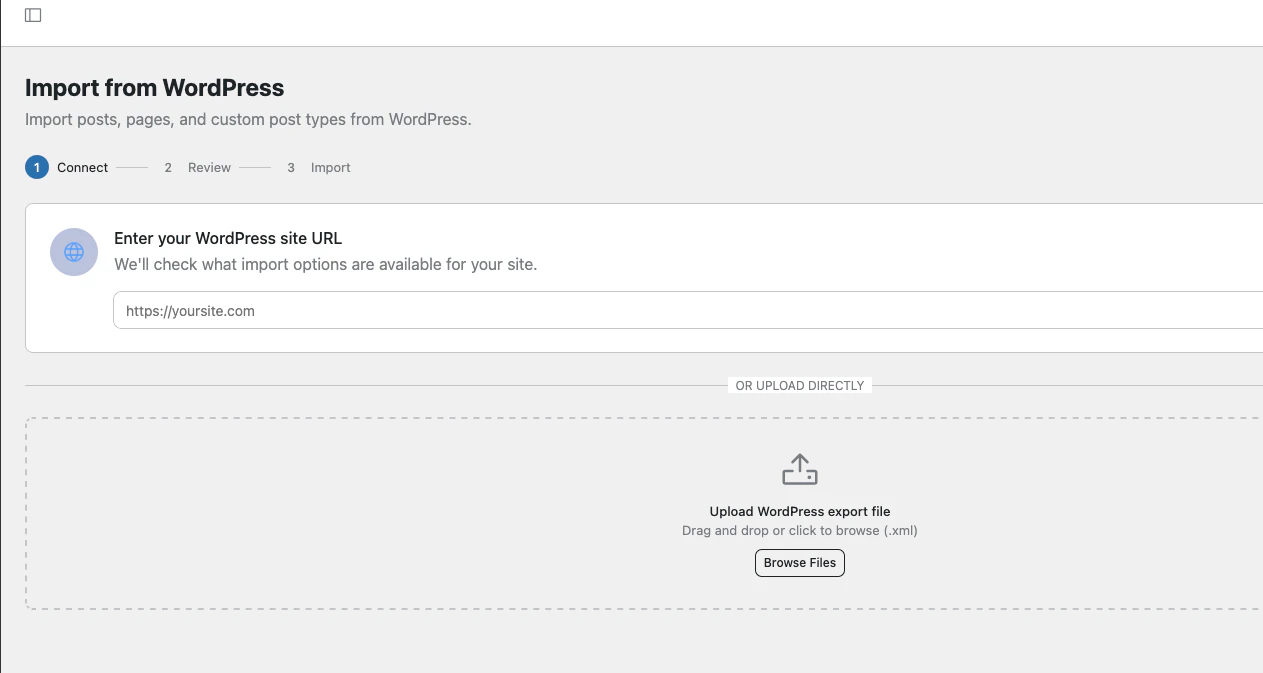Image resolution: width=1263 pixels, height=673 pixels.
Task: Click 'We'll check what import options' text
Action: pos(326,265)
